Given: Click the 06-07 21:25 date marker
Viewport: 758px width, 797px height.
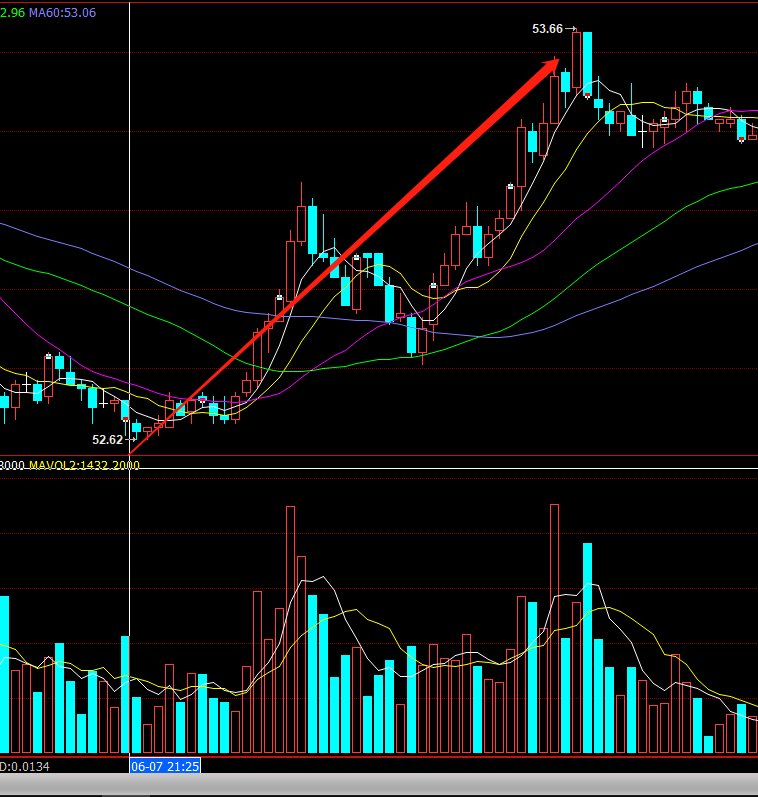Looking at the screenshot, I should click(x=165, y=766).
